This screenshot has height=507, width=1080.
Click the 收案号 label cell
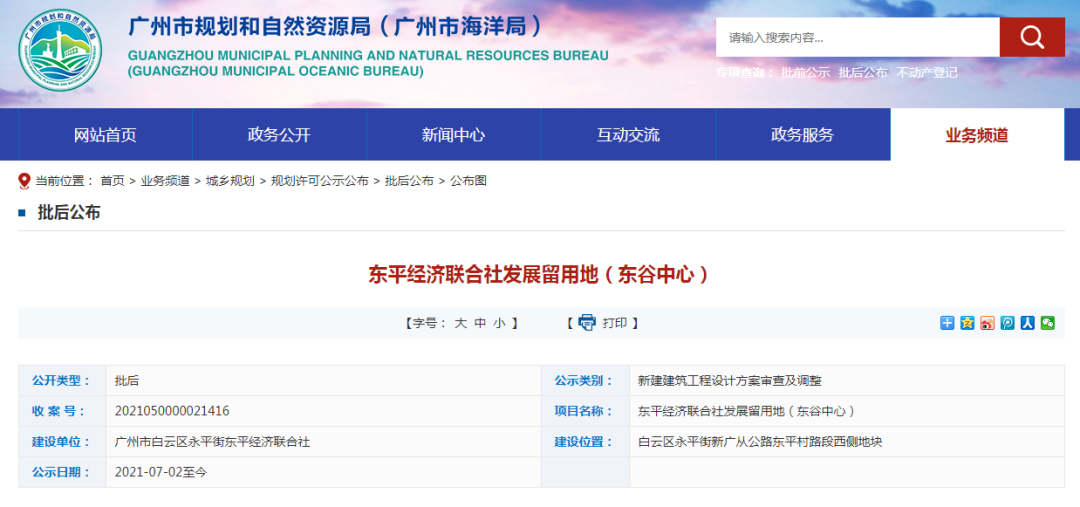click(62, 411)
